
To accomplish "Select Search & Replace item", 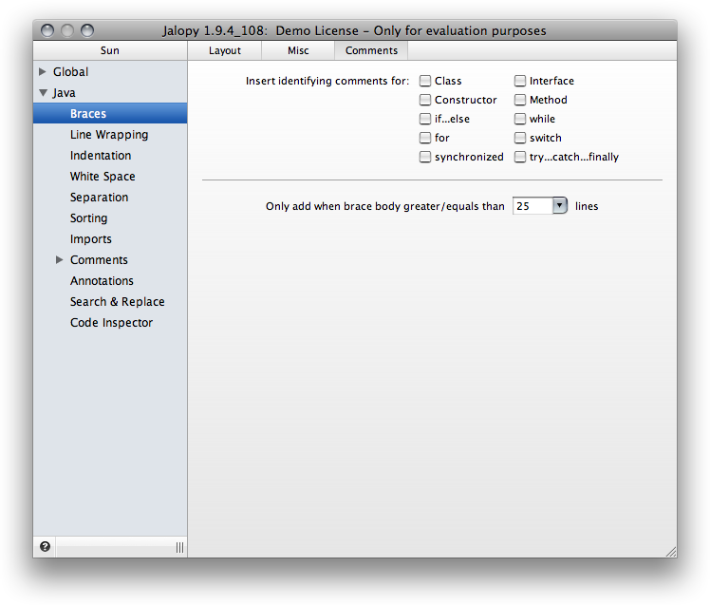I will pos(117,302).
